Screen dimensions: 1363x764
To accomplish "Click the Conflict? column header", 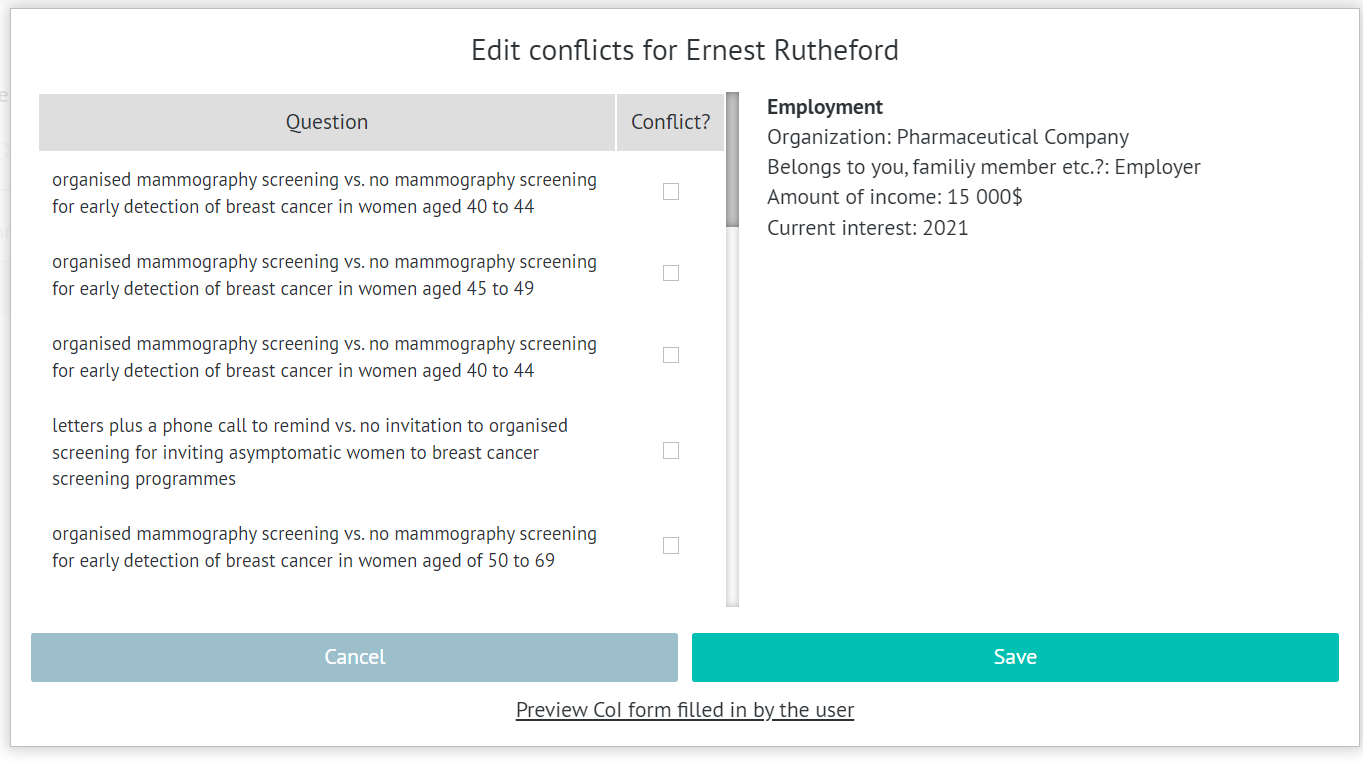I will [670, 121].
